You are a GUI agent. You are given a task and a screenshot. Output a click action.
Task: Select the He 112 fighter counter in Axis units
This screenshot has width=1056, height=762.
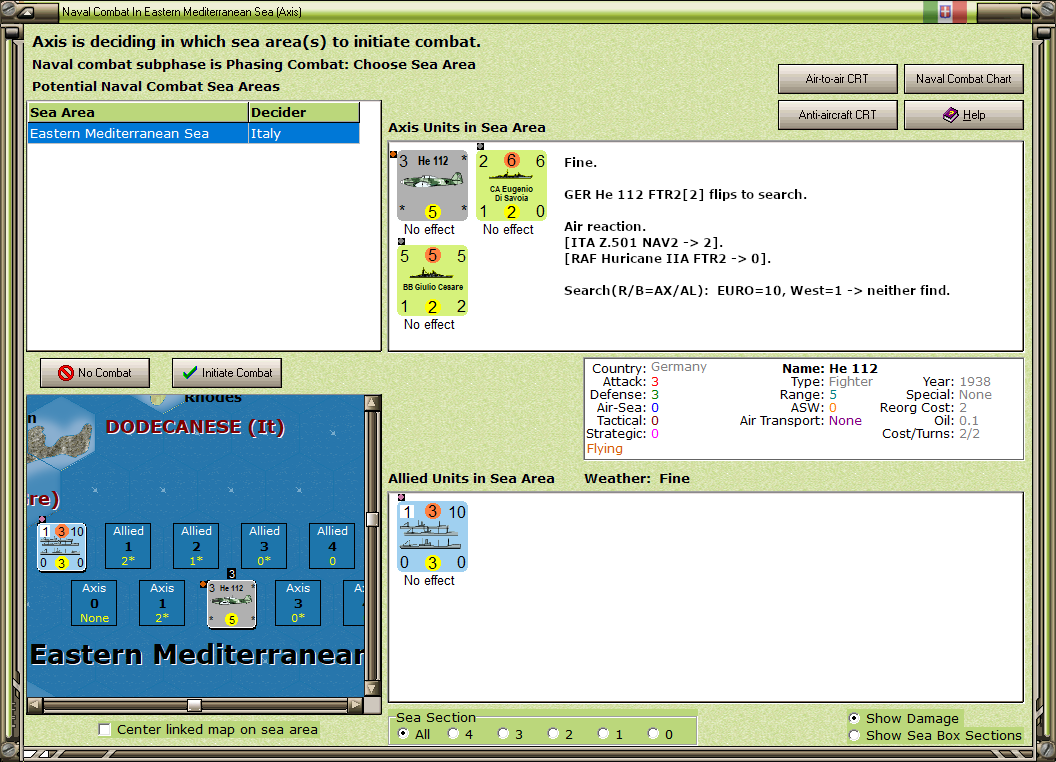tap(432, 185)
